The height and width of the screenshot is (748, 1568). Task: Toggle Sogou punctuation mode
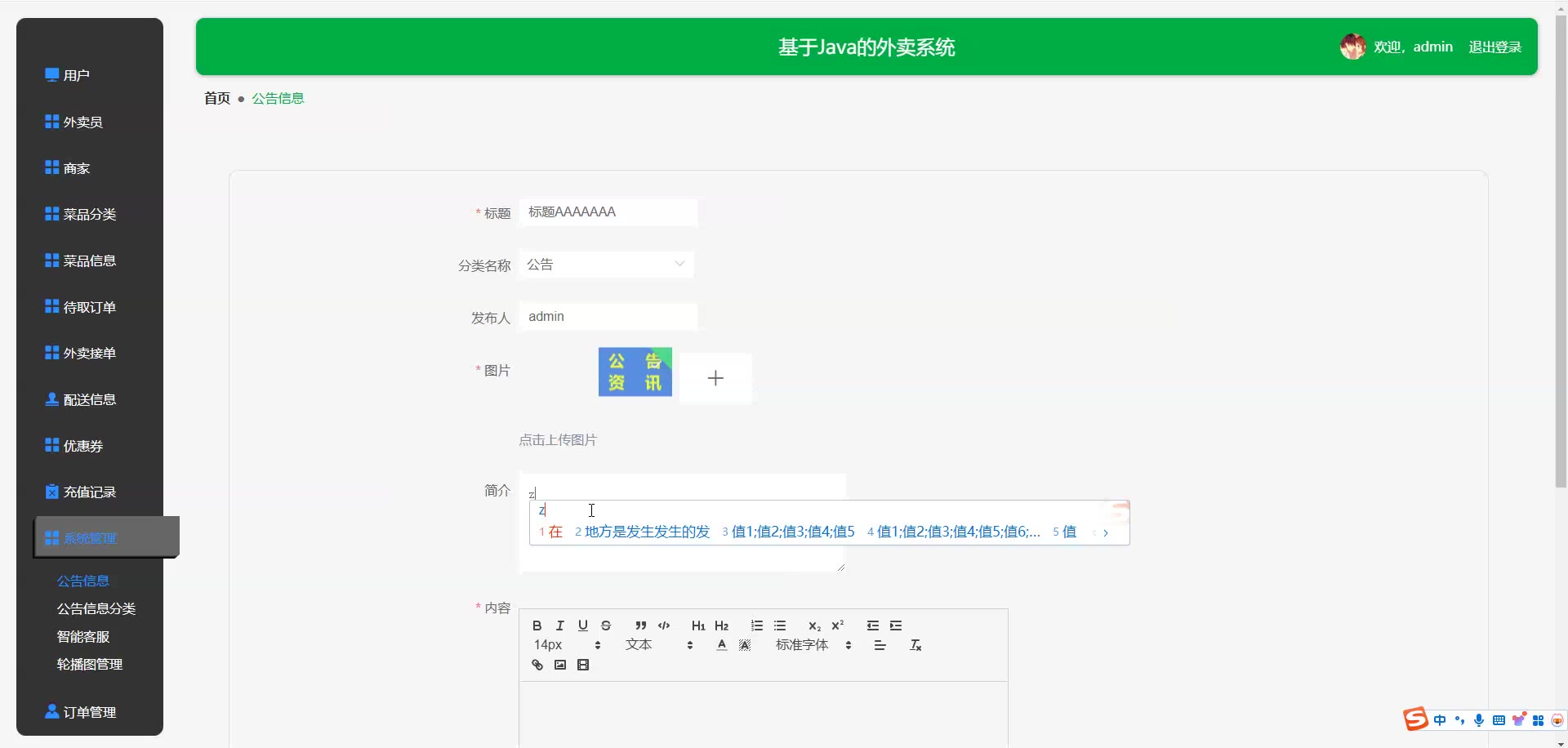[x=1459, y=720]
